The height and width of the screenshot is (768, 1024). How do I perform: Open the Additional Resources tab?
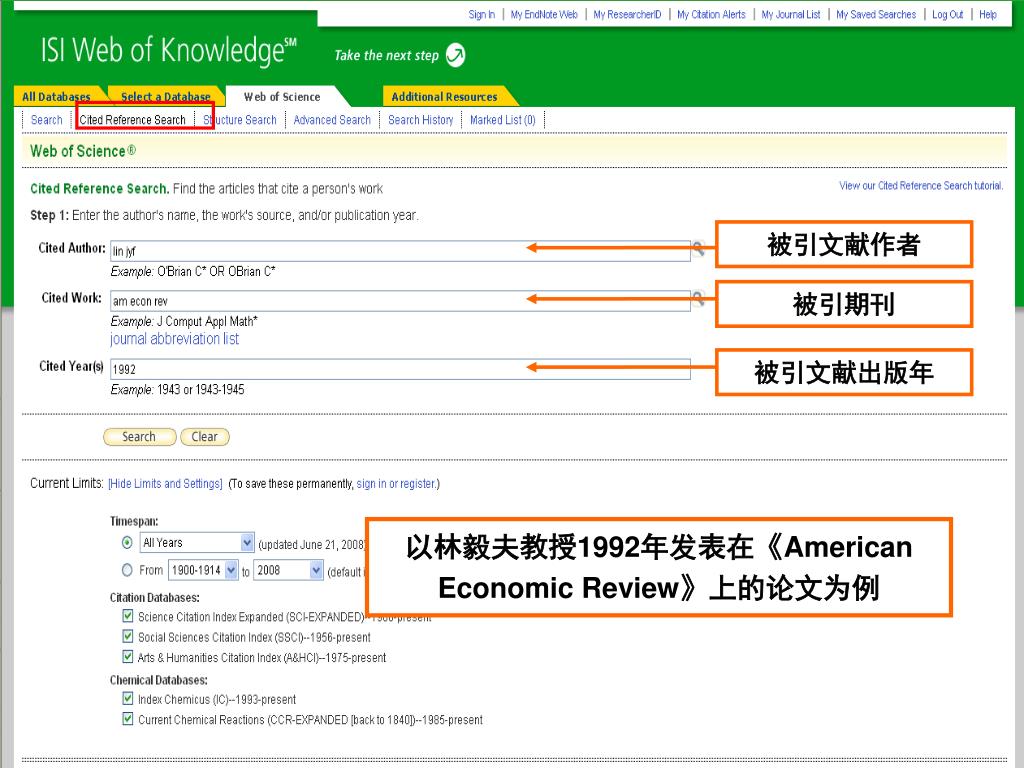point(444,97)
